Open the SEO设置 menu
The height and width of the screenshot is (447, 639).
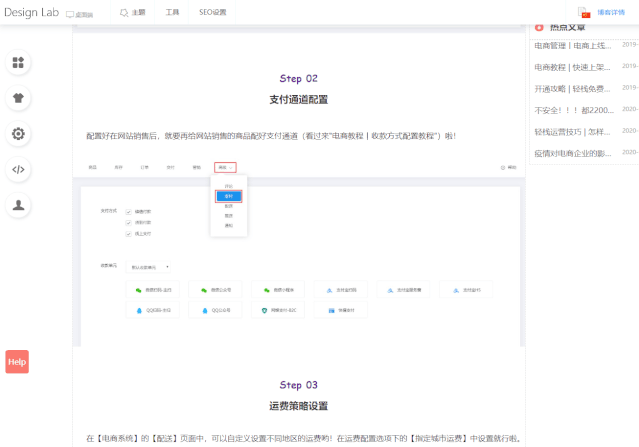(212, 12)
